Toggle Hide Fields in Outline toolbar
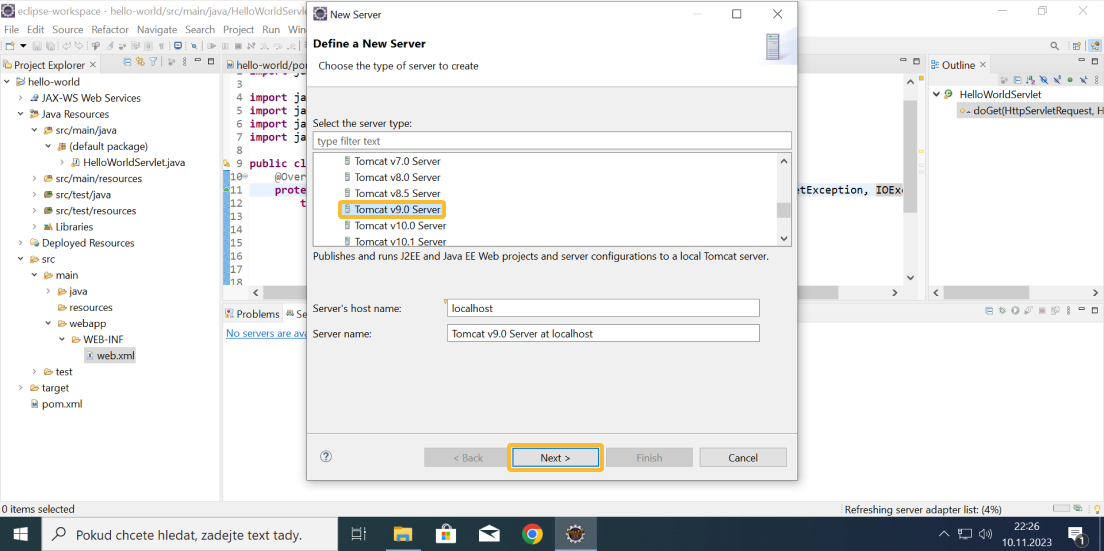 1044,80
